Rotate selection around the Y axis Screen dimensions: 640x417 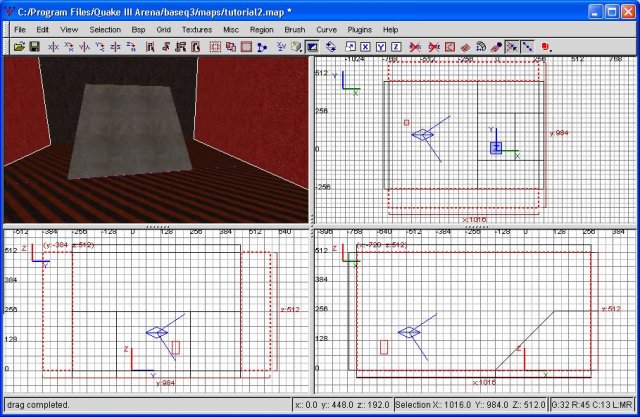100,47
